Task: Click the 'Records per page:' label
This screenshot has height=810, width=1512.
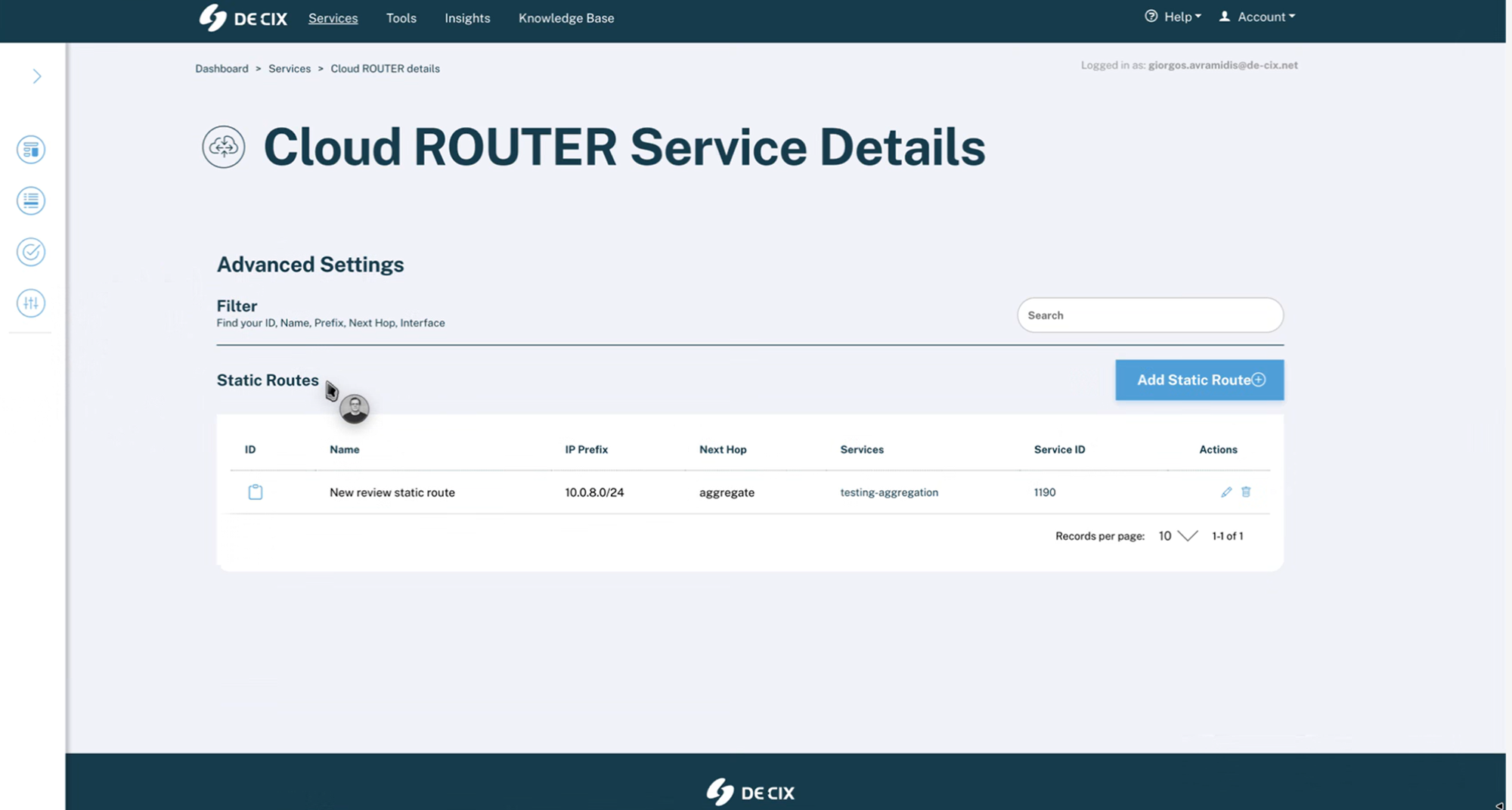Action: (x=1100, y=536)
